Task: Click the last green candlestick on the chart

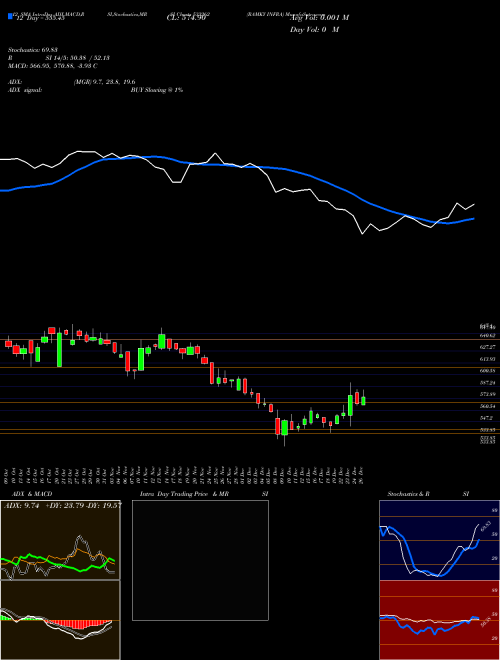Action: coord(363,401)
